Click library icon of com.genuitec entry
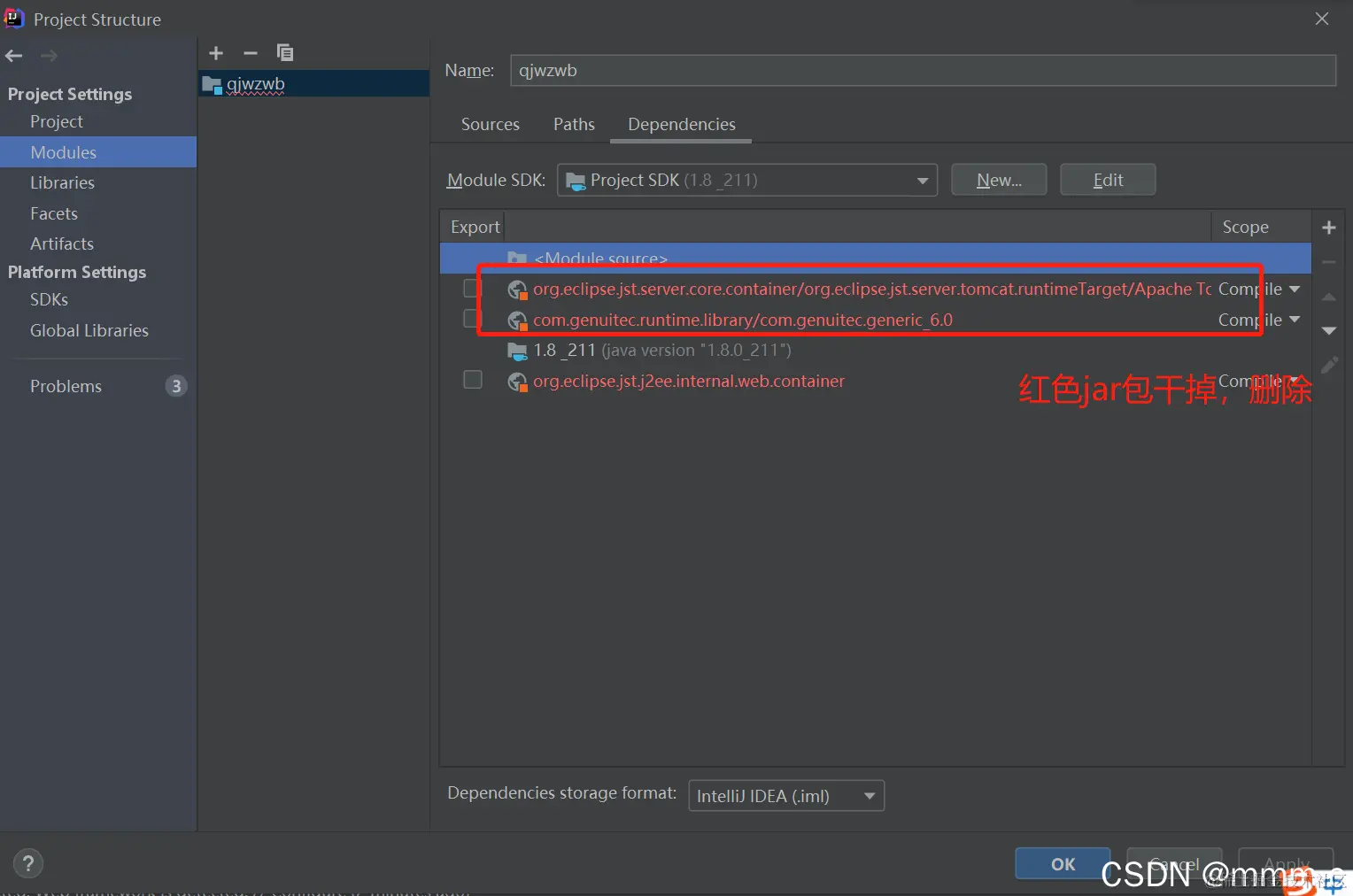 tap(517, 321)
